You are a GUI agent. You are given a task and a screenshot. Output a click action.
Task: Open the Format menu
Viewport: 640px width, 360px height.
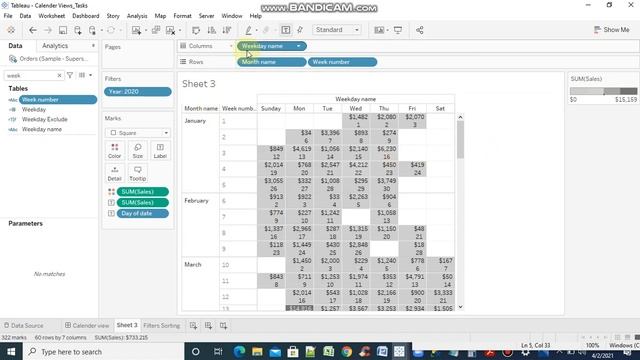coord(182,16)
